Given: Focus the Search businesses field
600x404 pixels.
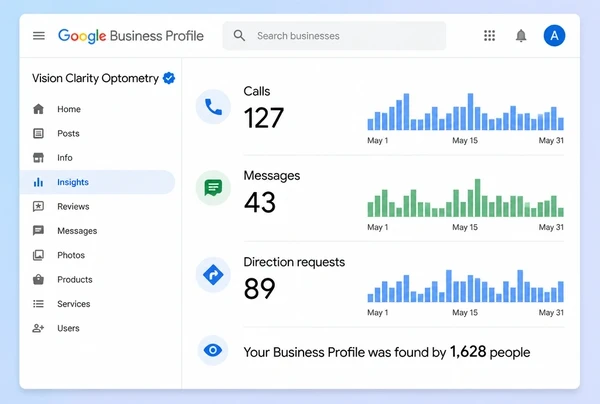Looking at the screenshot, I should click(334, 36).
